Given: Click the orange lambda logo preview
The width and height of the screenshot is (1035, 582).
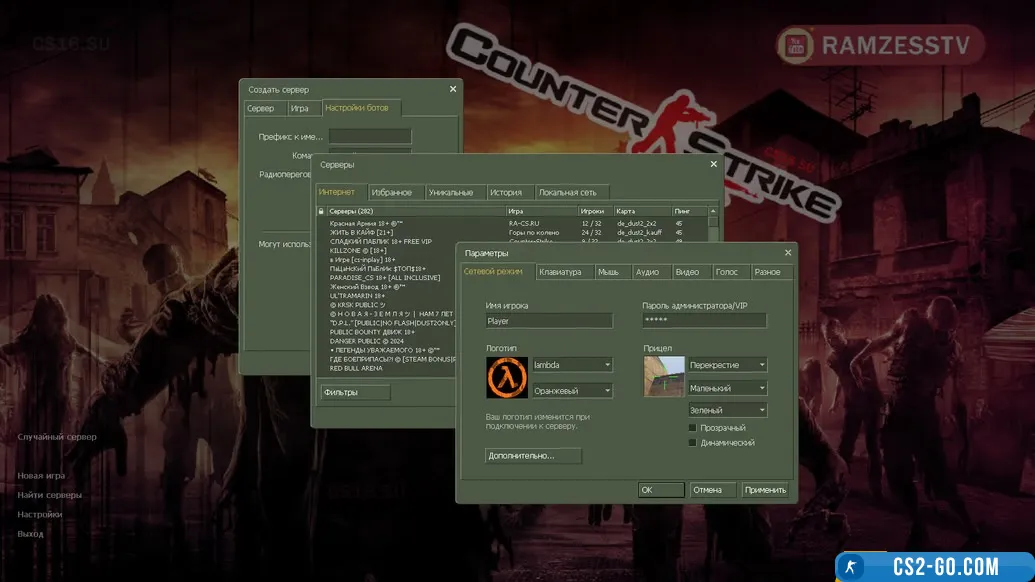Looking at the screenshot, I should tap(506, 377).
